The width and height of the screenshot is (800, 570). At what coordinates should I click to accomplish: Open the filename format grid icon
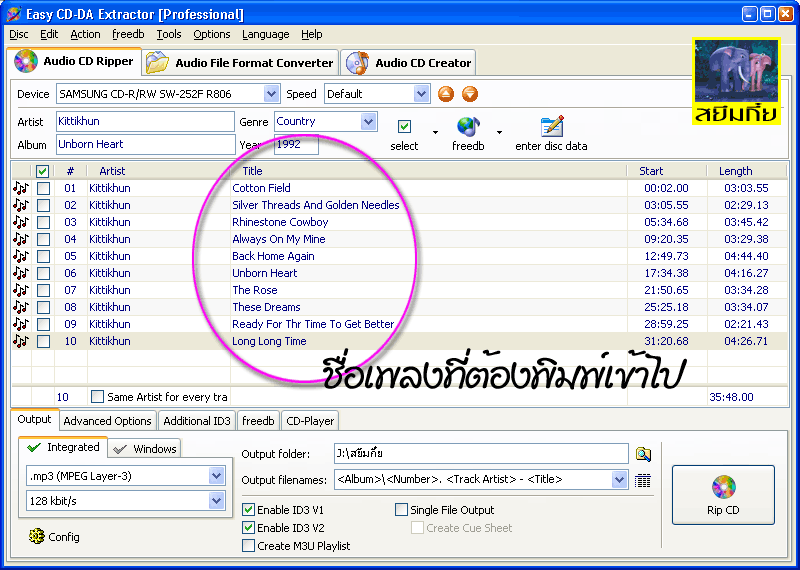click(643, 480)
